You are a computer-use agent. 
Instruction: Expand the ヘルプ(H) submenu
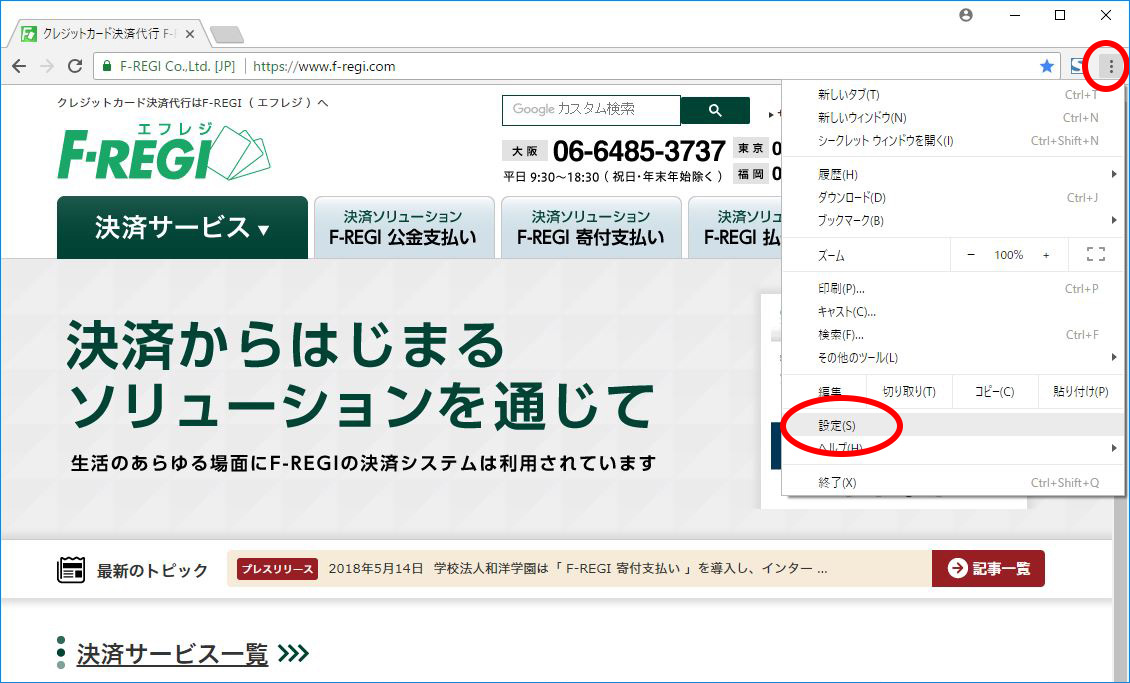click(x=953, y=448)
